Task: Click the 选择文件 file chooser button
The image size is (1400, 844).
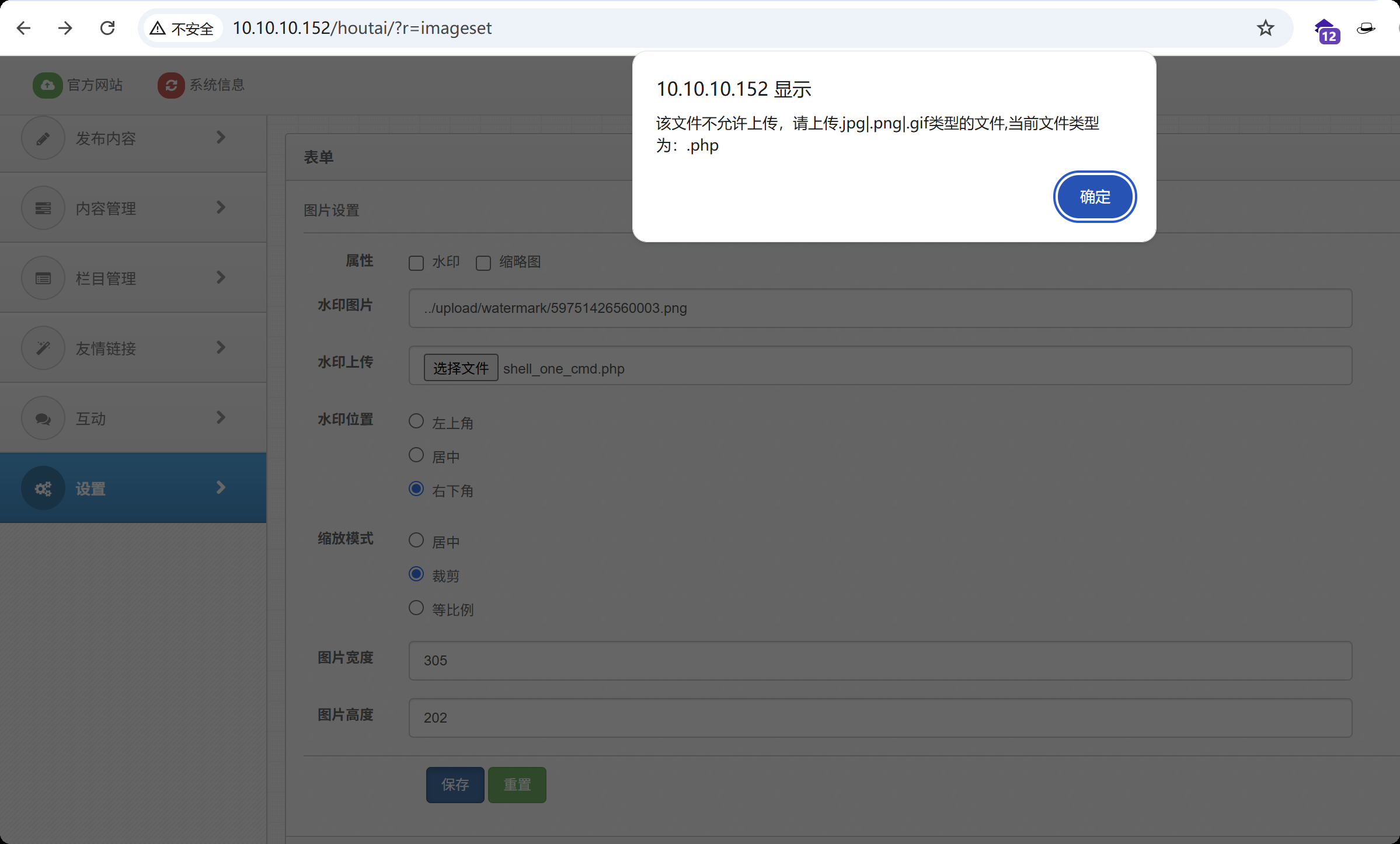Action: [x=461, y=368]
